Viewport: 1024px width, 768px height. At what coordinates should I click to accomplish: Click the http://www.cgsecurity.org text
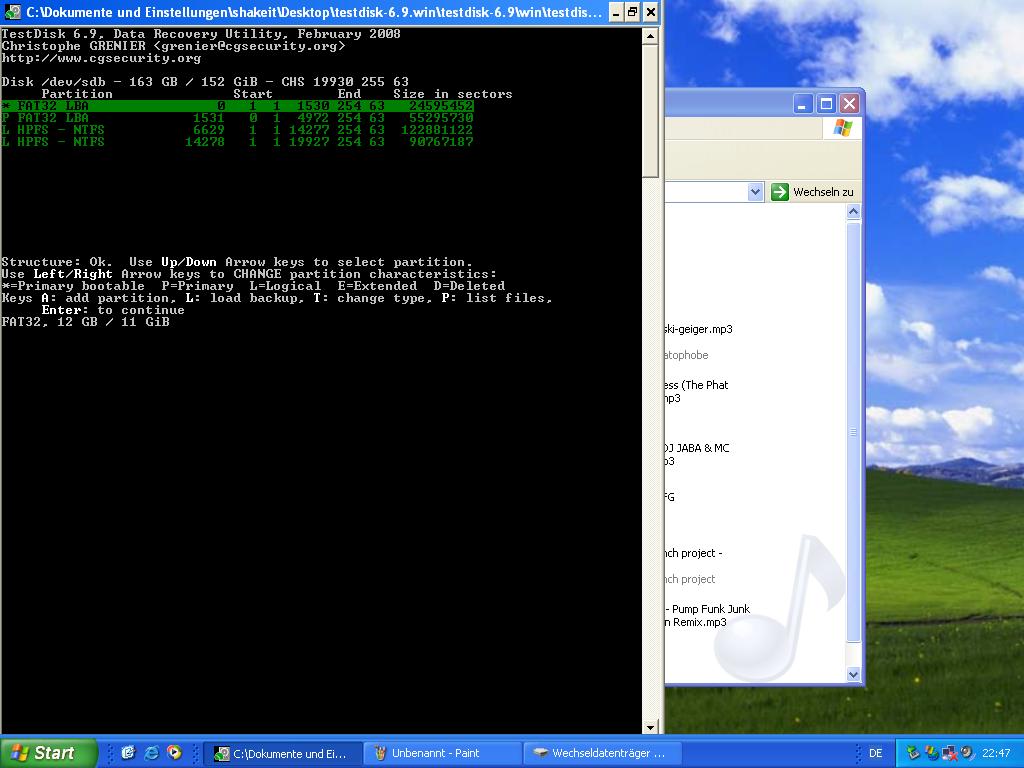[x=101, y=58]
